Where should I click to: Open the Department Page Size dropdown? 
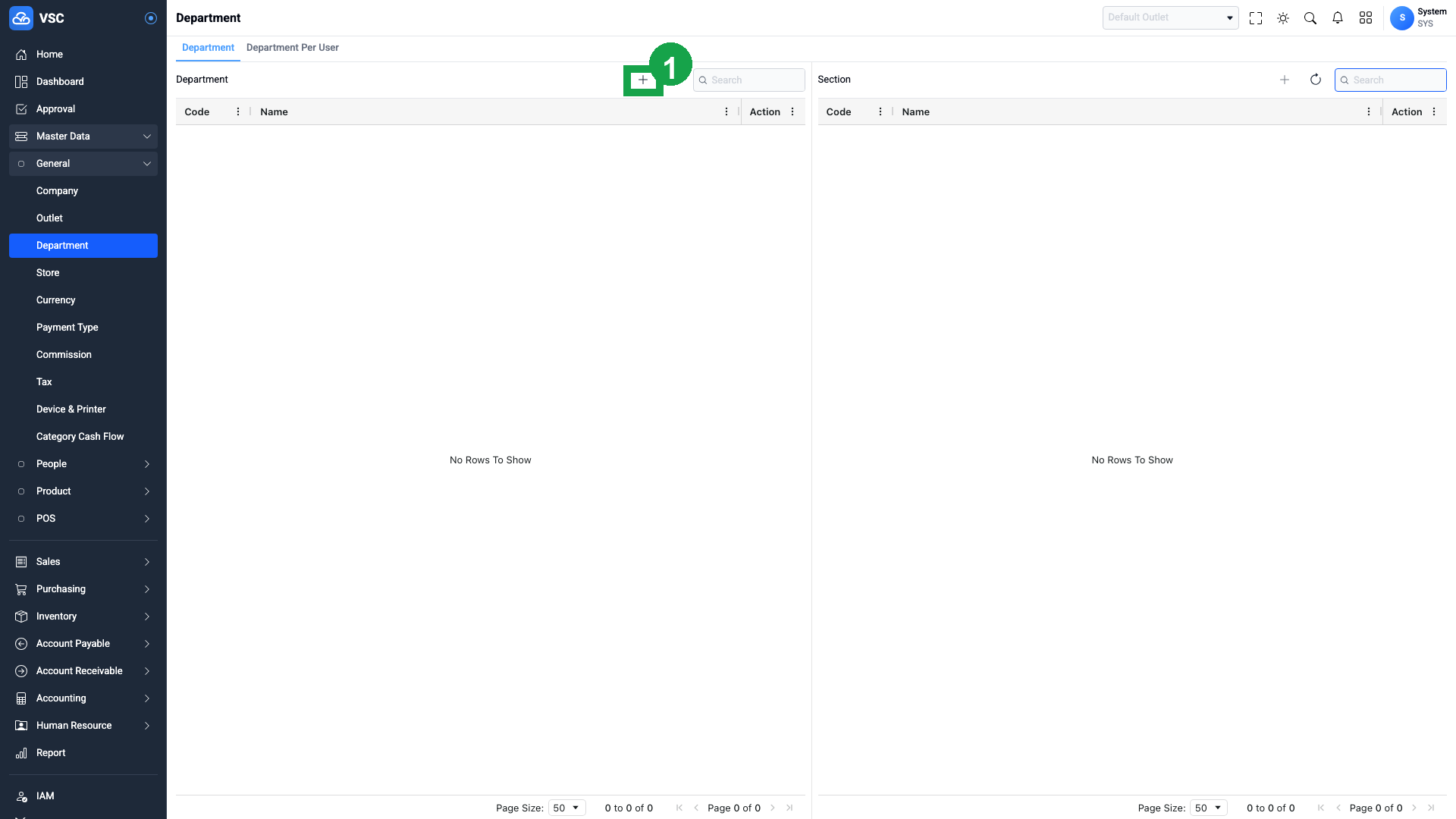pos(566,808)
